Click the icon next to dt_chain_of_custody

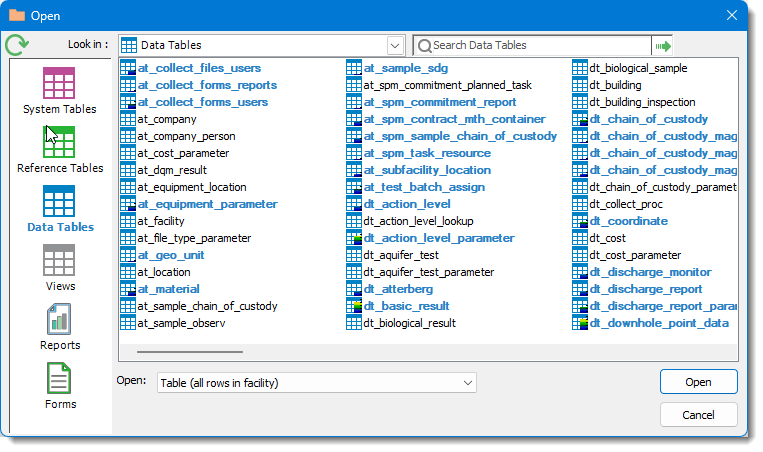click(x=580, y=119)
